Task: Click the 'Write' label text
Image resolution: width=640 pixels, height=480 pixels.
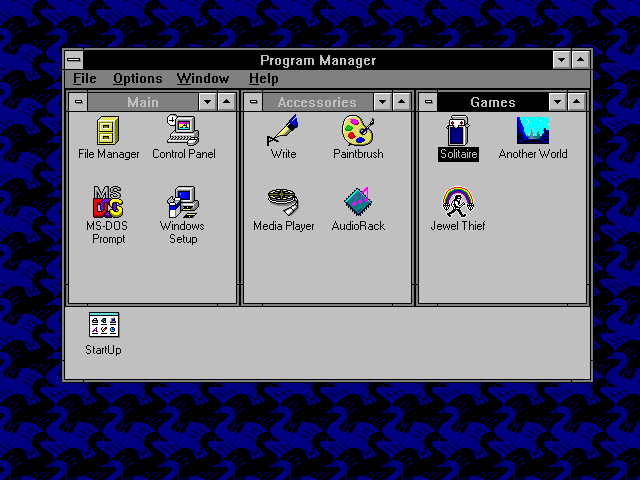Action: (x=283, y=154)
